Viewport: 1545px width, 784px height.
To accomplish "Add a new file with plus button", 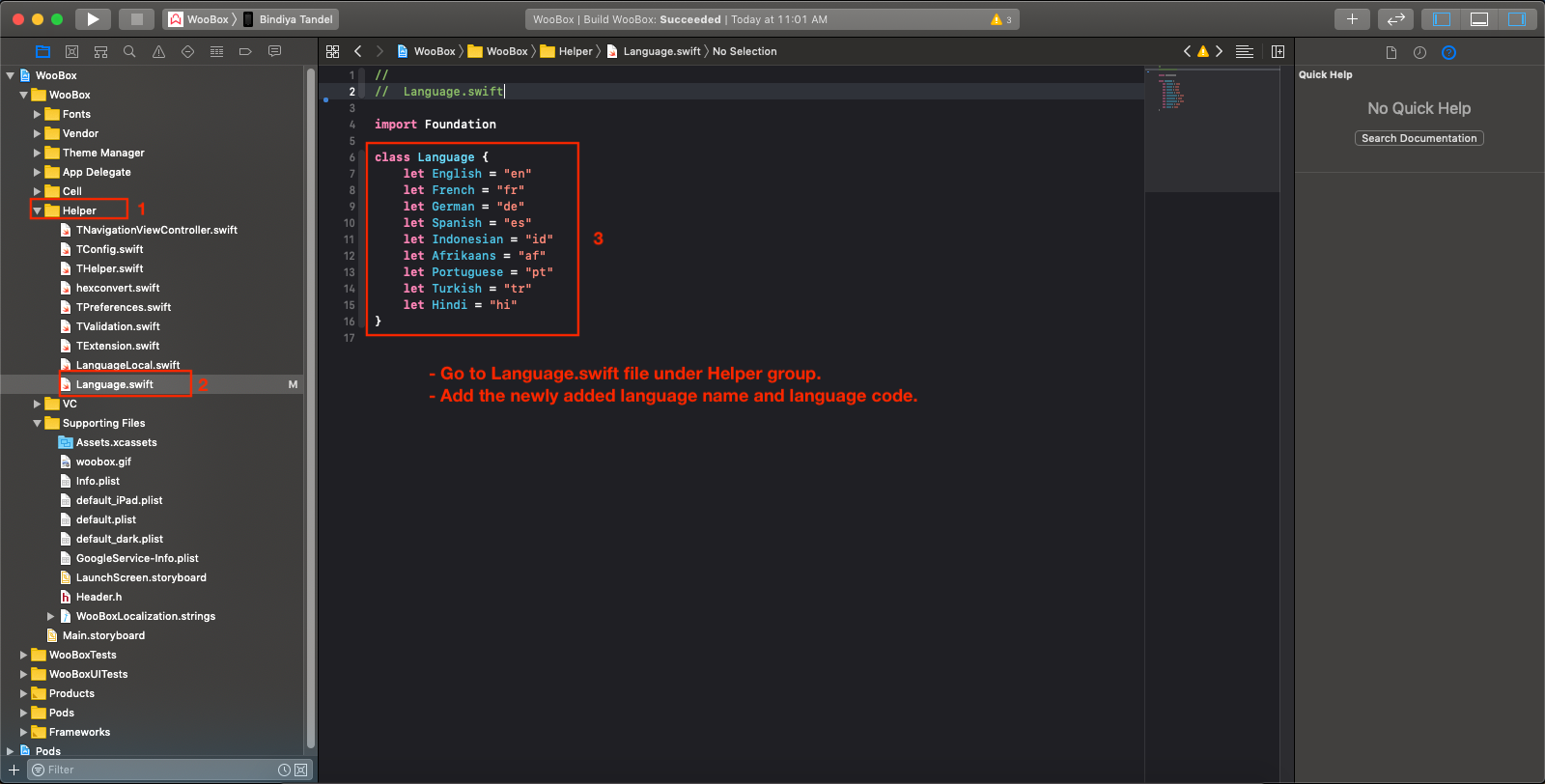I will click(14, 770).
